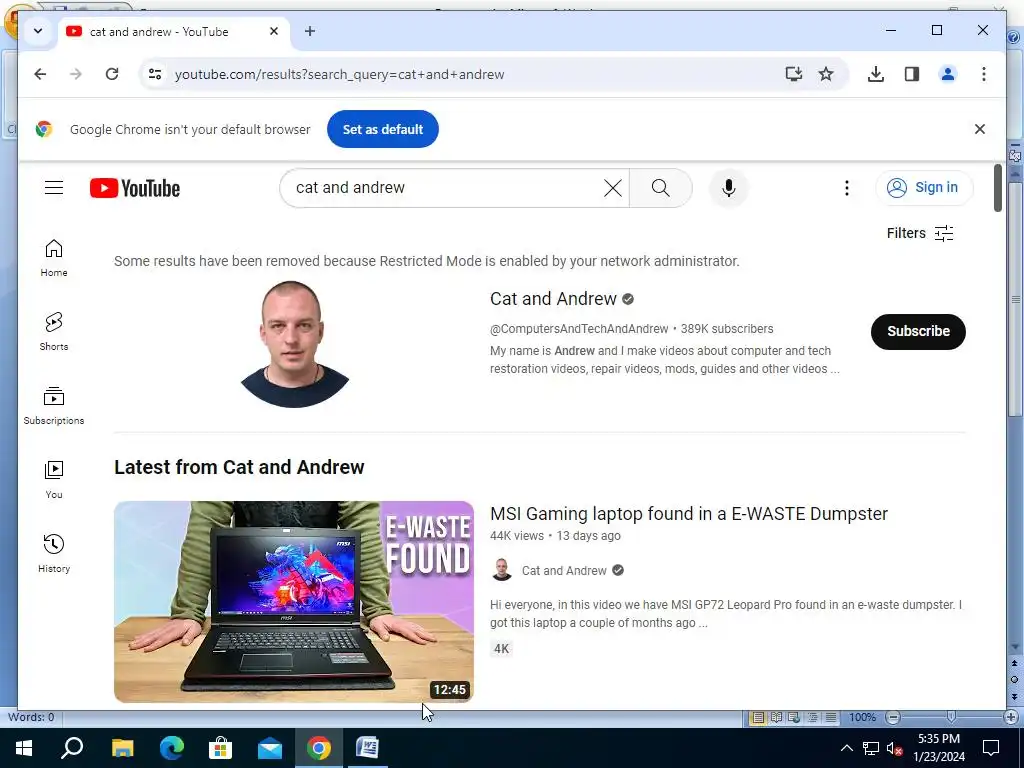Screen dimensions: 1024x768
Task: Open Cat and Andrew link under video
Action: pyautogui.click(x=564, y=570)
